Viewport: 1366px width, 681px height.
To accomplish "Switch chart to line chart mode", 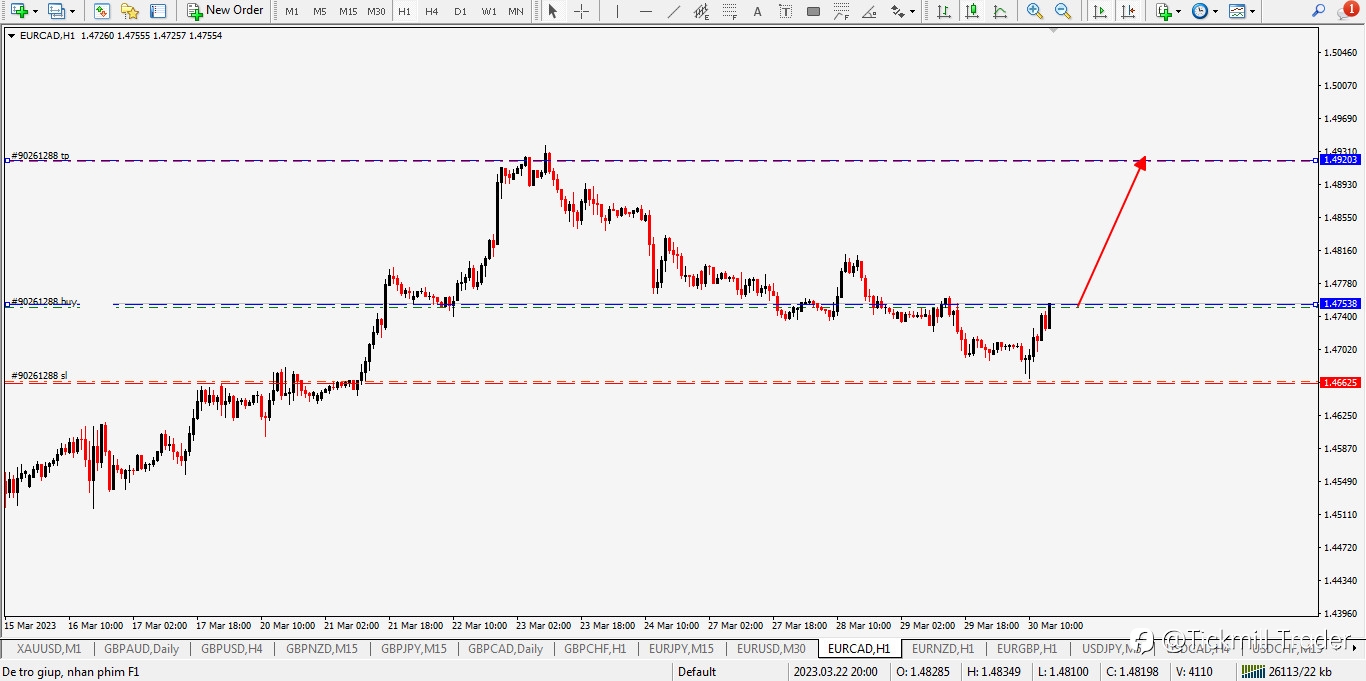I will (x=999, y=11).
